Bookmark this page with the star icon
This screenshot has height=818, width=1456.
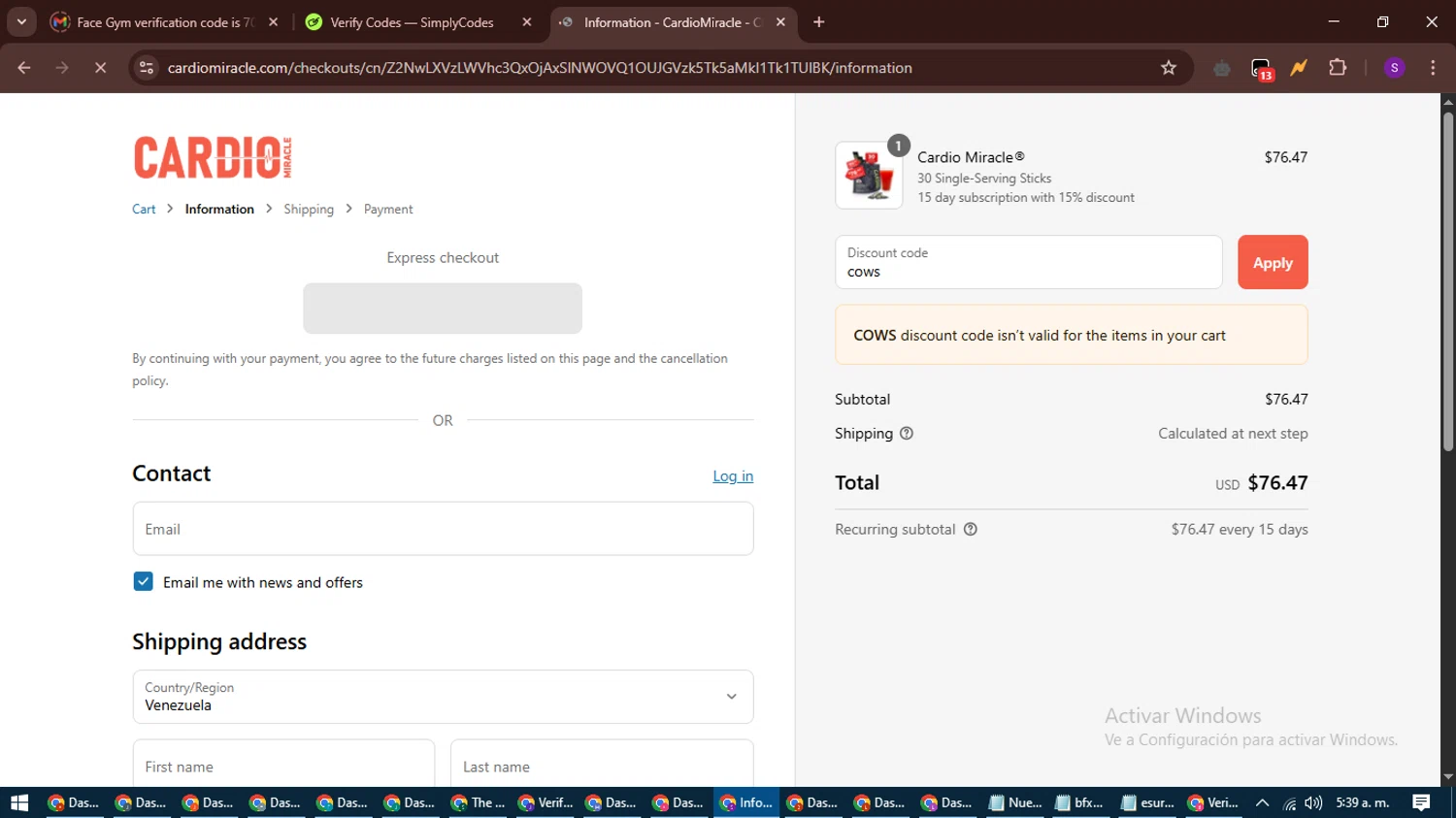point(1169,68)
